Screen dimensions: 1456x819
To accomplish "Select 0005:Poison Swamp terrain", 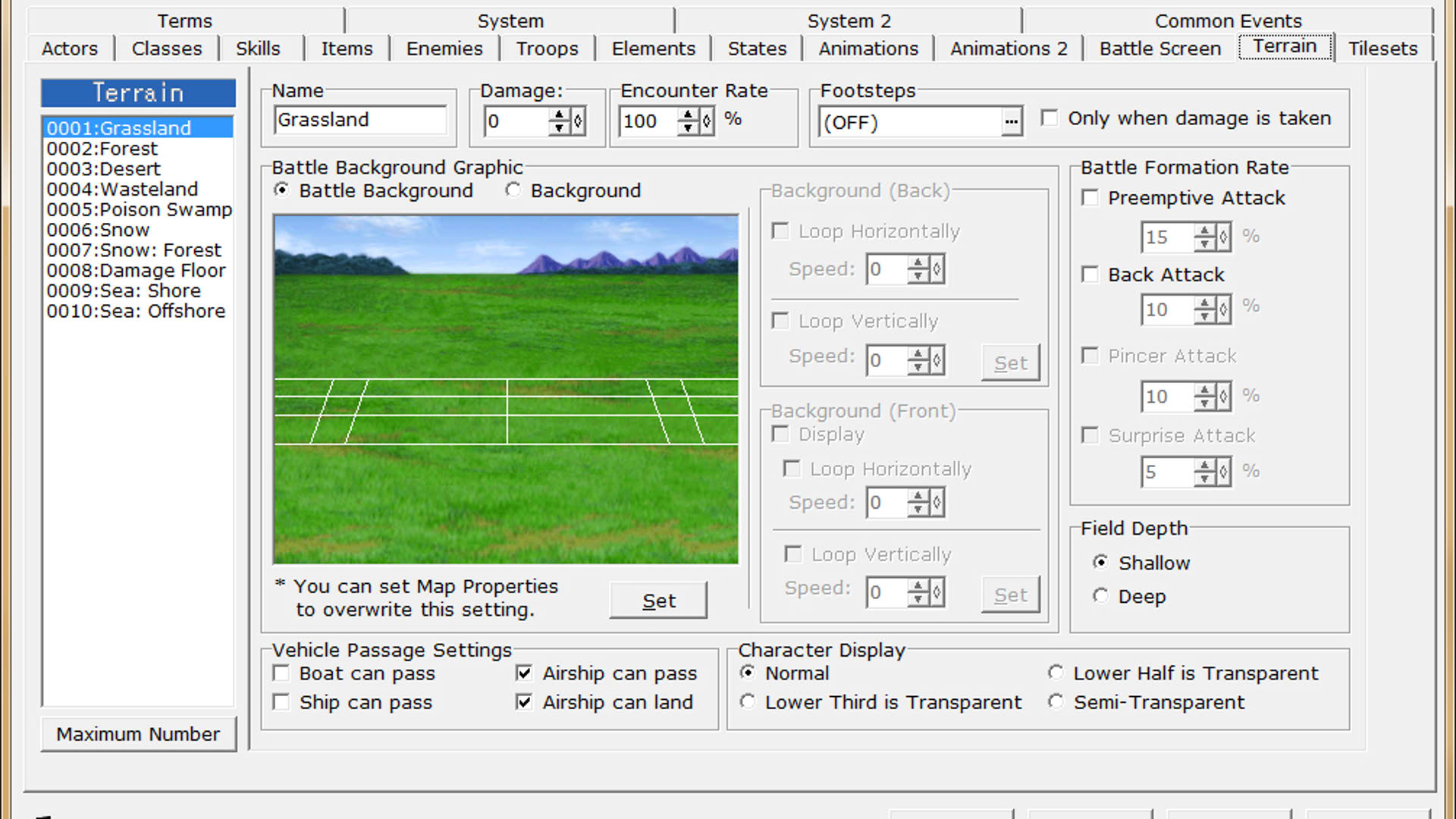I will point(138,209).
